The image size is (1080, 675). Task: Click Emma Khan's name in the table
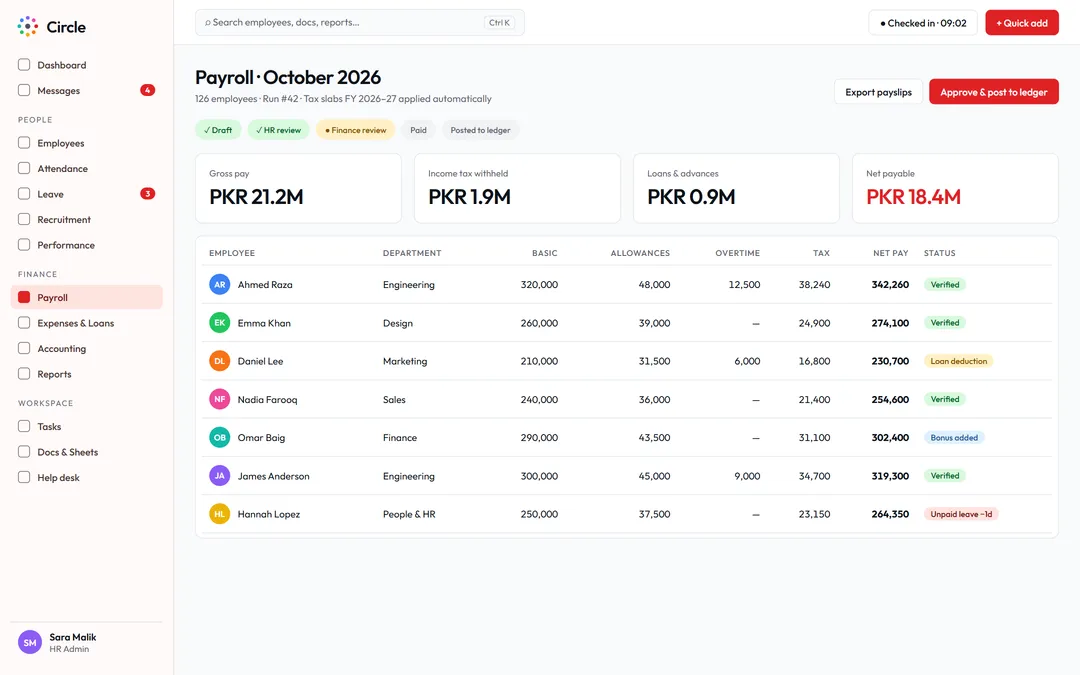click(264, 323)
